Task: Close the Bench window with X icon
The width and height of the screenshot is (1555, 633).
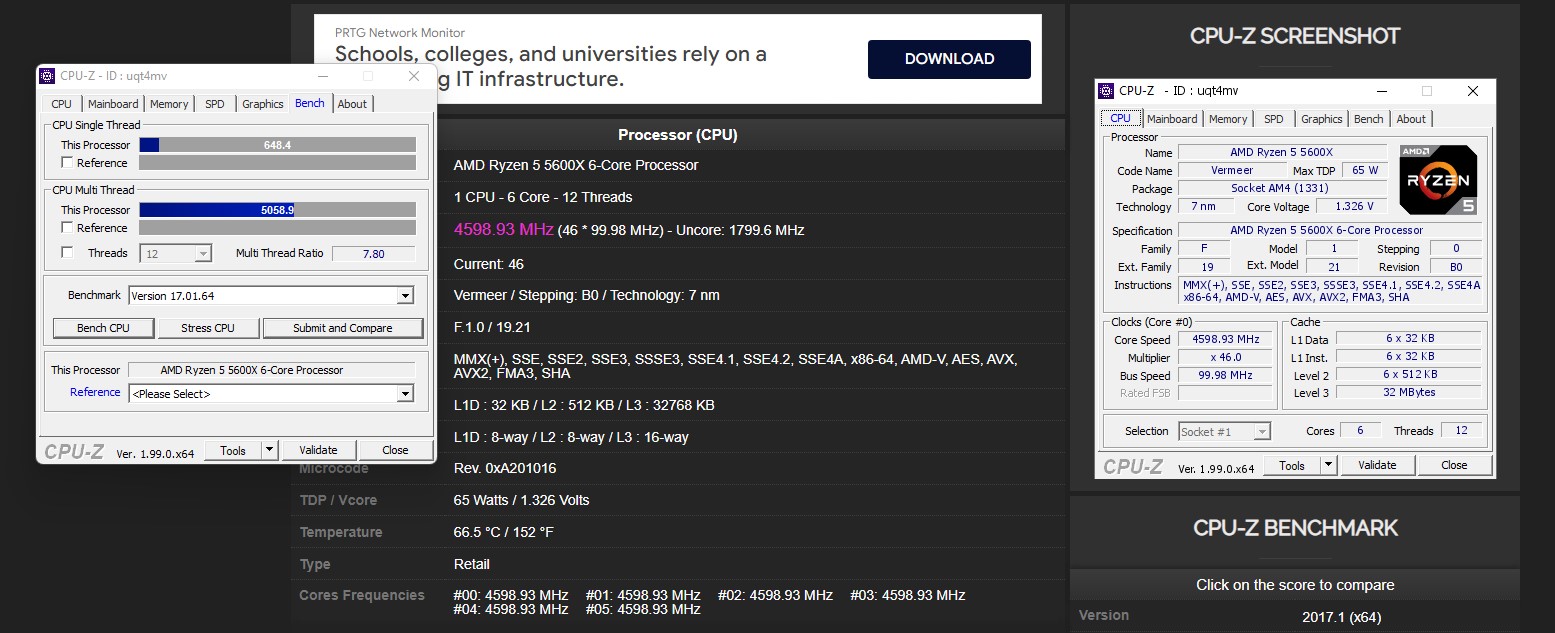Action: 413,76
